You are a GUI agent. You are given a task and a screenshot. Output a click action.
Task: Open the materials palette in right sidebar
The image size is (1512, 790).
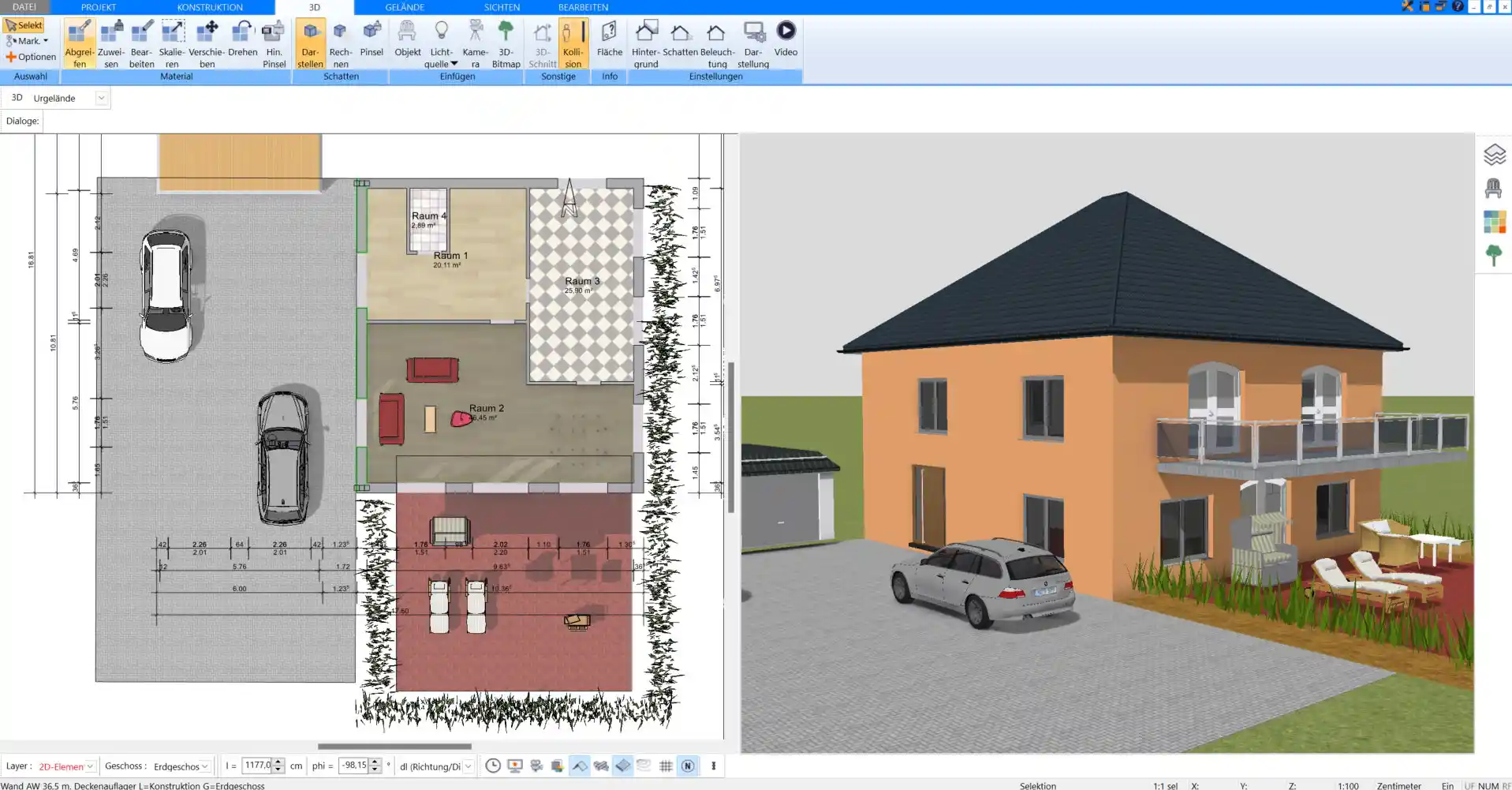[x=1494, y=222]
